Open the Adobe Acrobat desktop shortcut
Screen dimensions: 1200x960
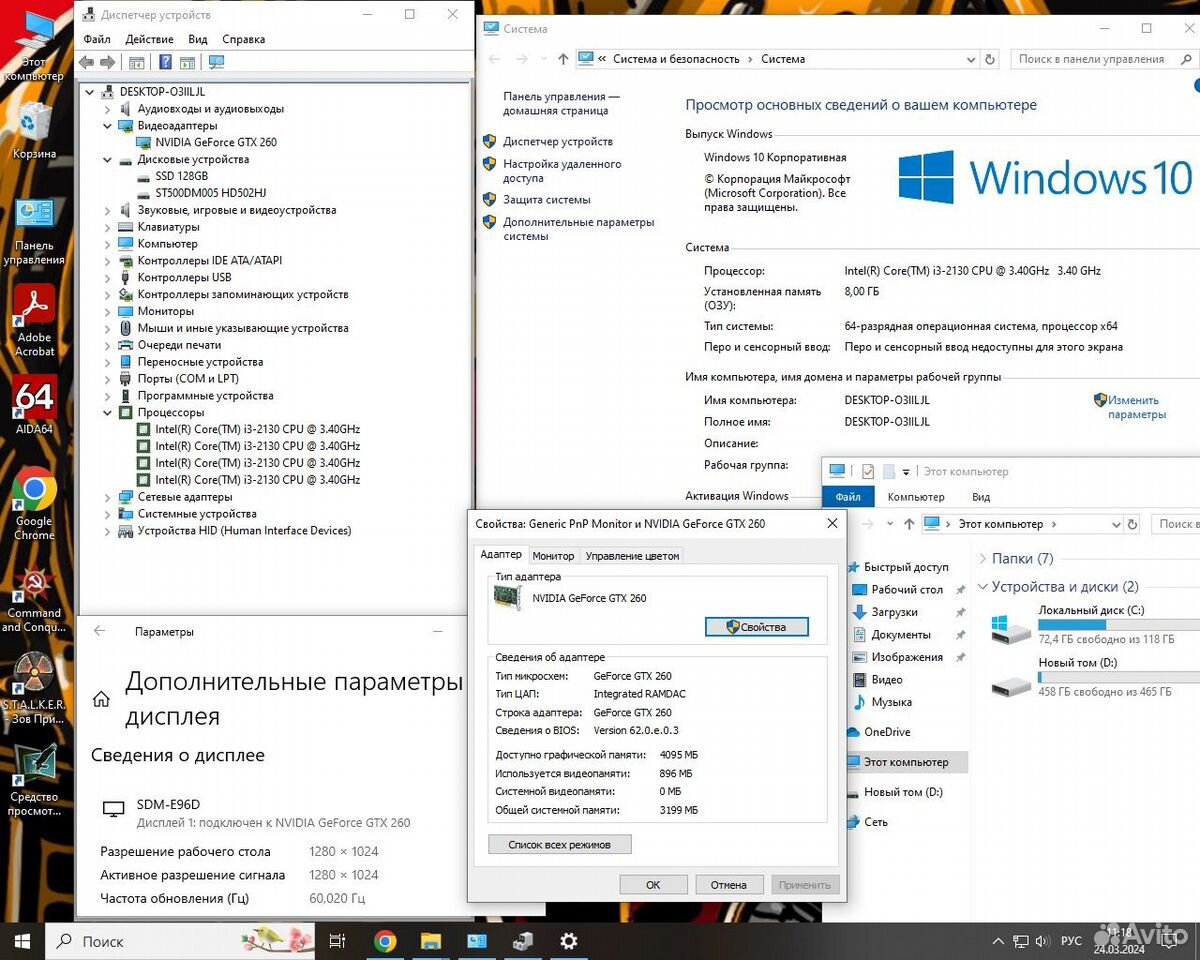coord(34,320)
